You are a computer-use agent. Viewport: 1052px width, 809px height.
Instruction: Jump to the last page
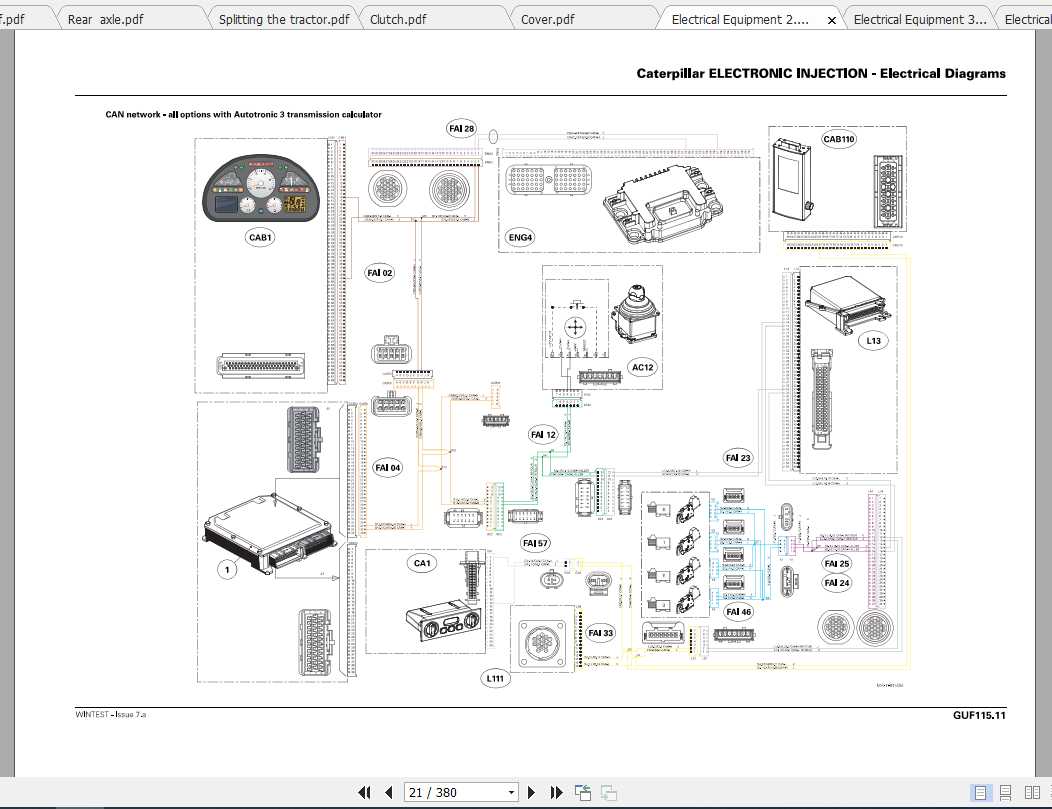tap(556, 792)
